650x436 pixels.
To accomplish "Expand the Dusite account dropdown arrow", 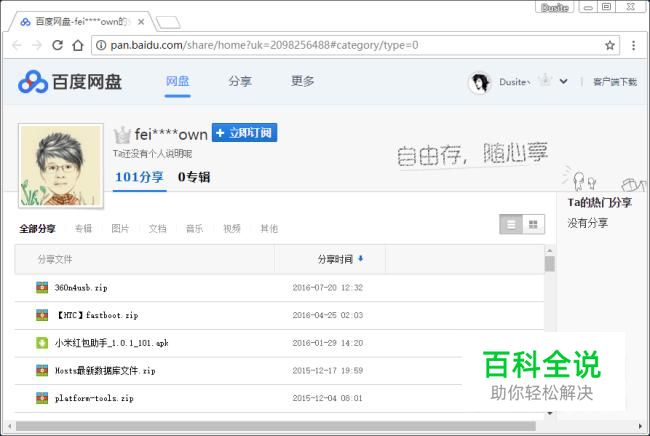I will click(563, 81).
